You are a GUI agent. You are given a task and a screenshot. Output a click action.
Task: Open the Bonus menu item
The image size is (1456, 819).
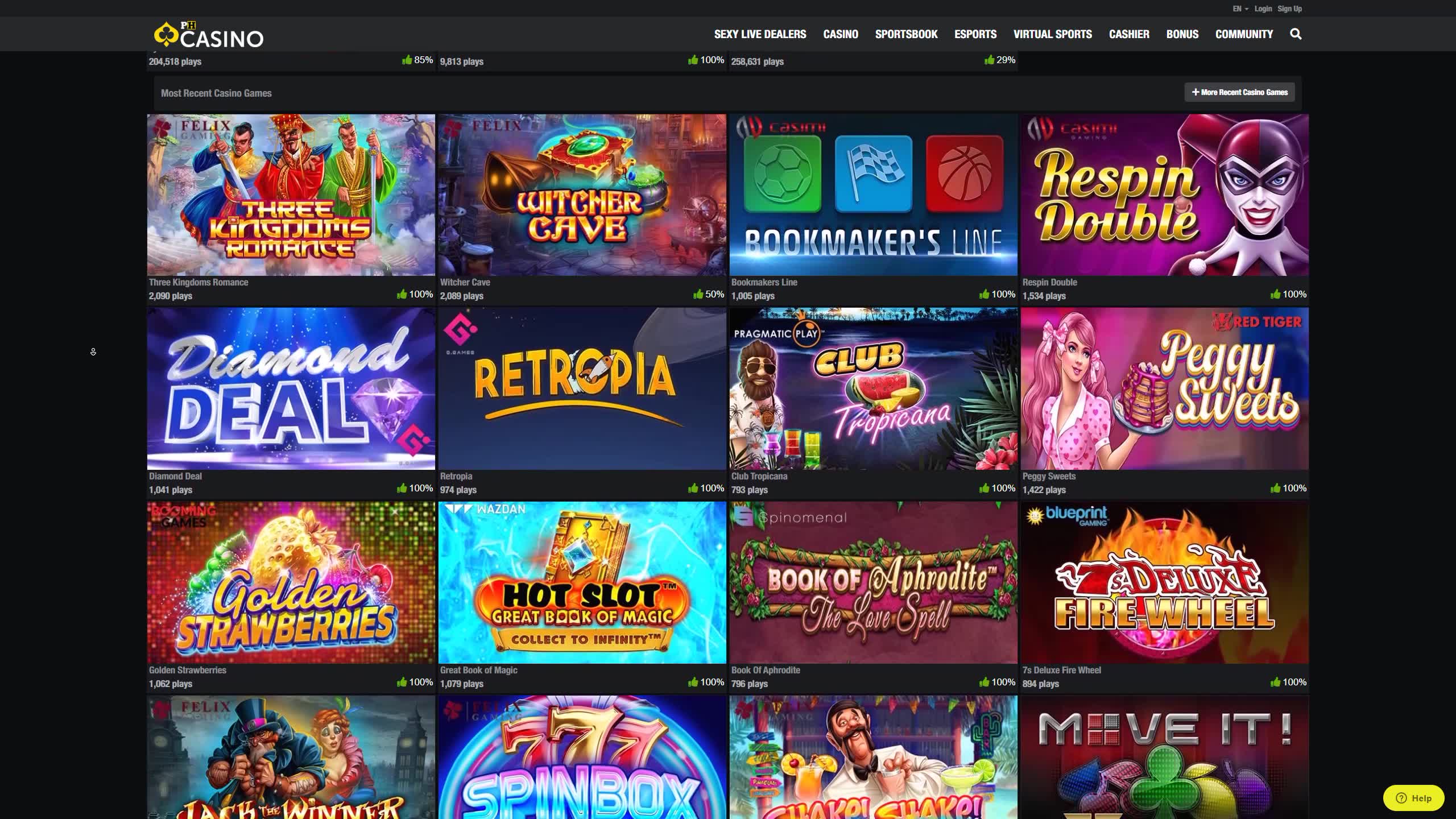tap(1182, 34)
